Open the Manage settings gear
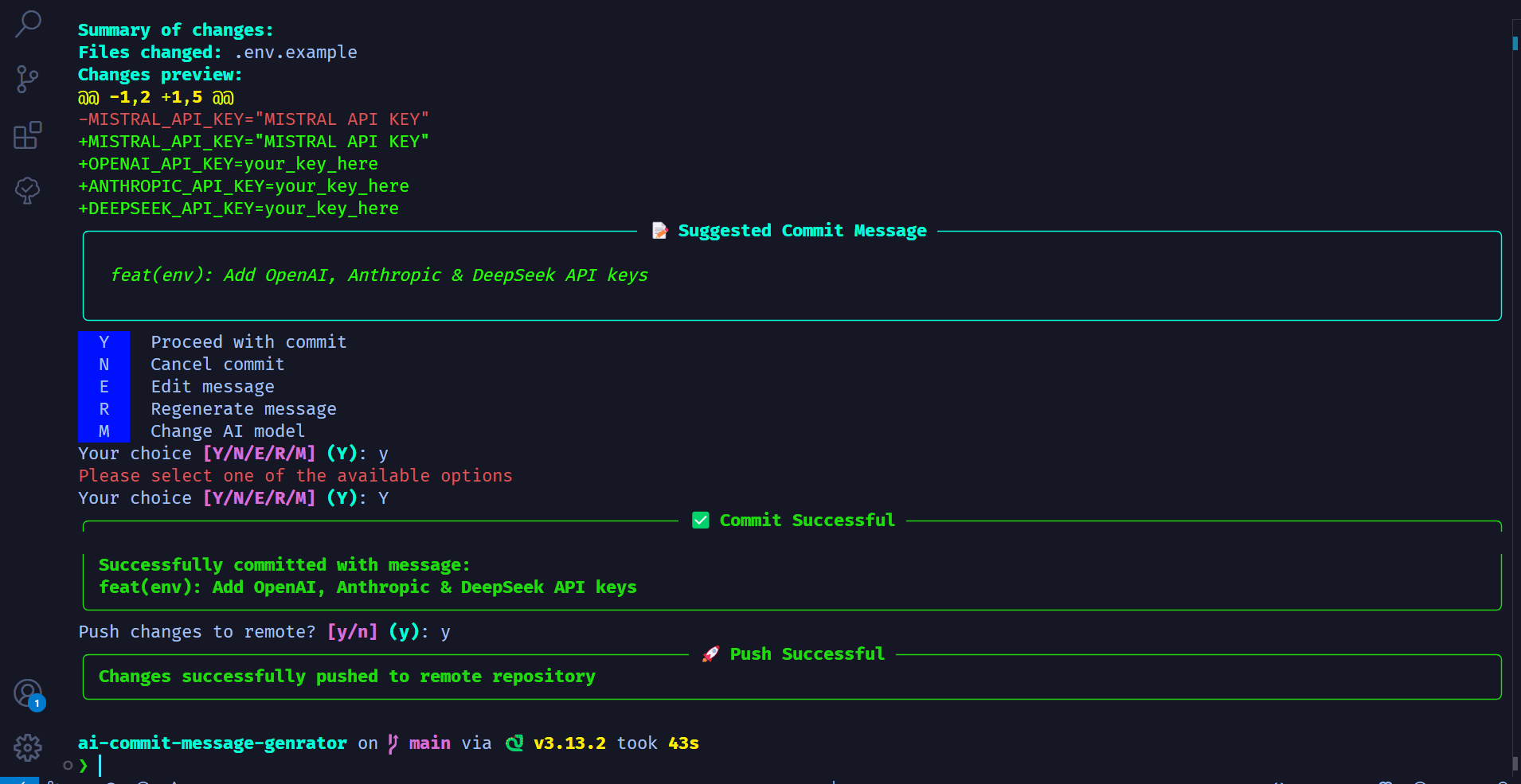This screenshot has width=1521, height=784. click(28, 747)
